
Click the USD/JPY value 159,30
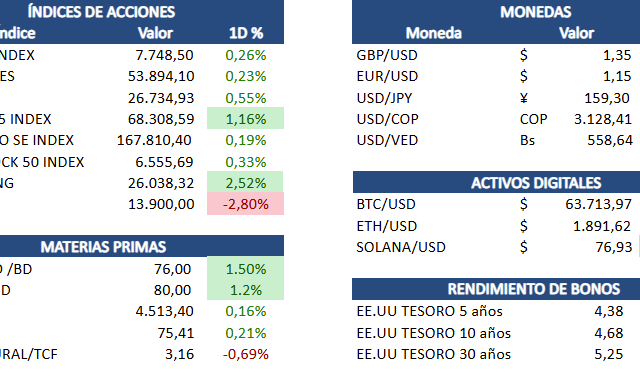(607, 98)
